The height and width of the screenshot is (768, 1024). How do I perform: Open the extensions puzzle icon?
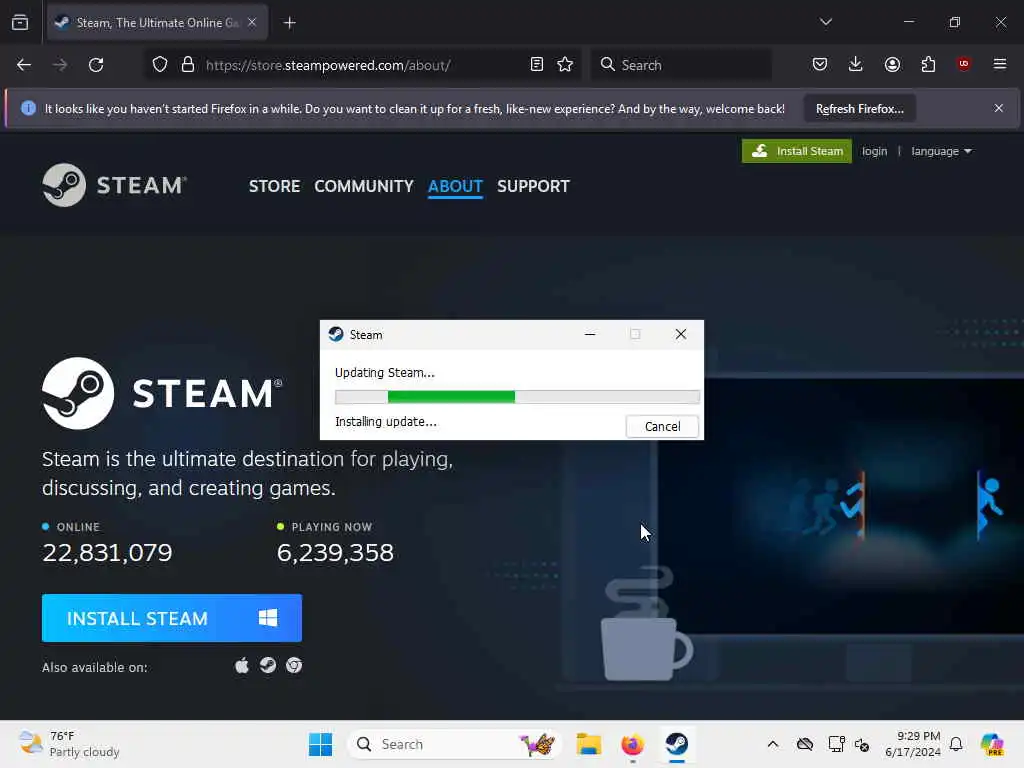(x=928, y=65)
